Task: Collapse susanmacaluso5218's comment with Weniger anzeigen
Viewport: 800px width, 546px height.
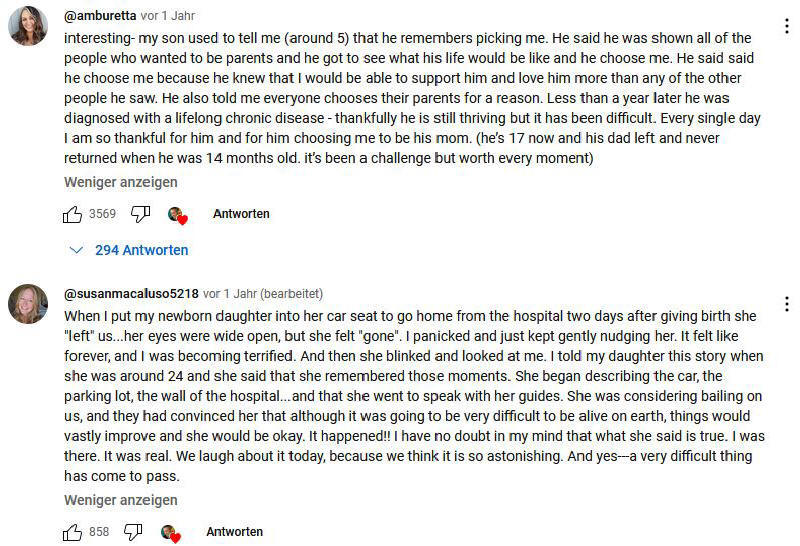Action: (121, 500)
